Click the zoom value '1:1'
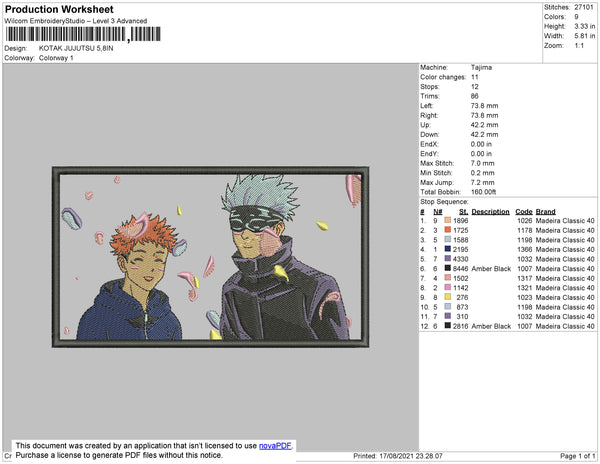This screenshot has width=600, height=464. 579,46
